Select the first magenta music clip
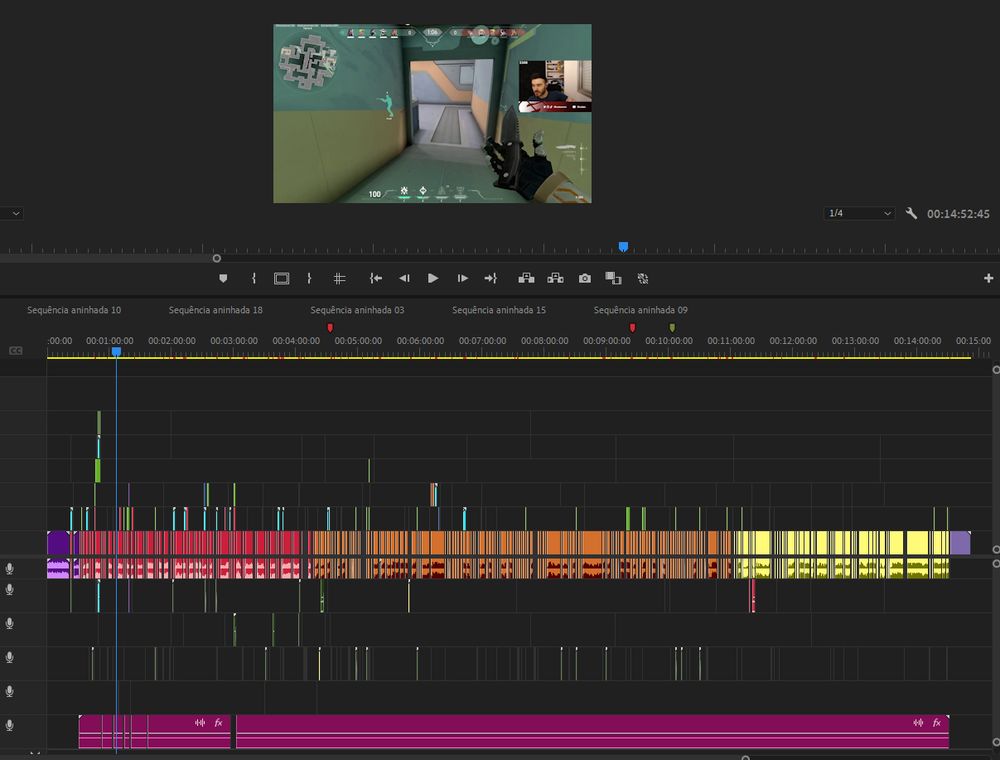The width and height of the screenshot is (1000, 760). [x=154, y=731]
